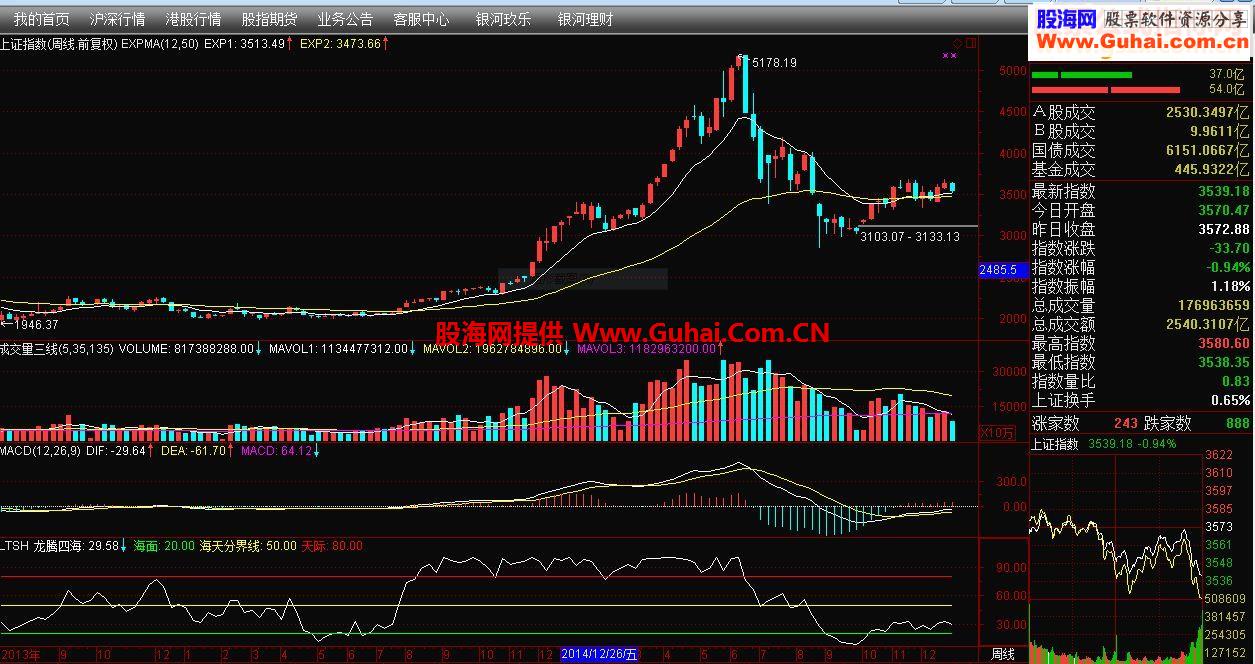Click the 指数量比 0.83 row
This screenshot has width=1255, height=664.
point(1141,381)
